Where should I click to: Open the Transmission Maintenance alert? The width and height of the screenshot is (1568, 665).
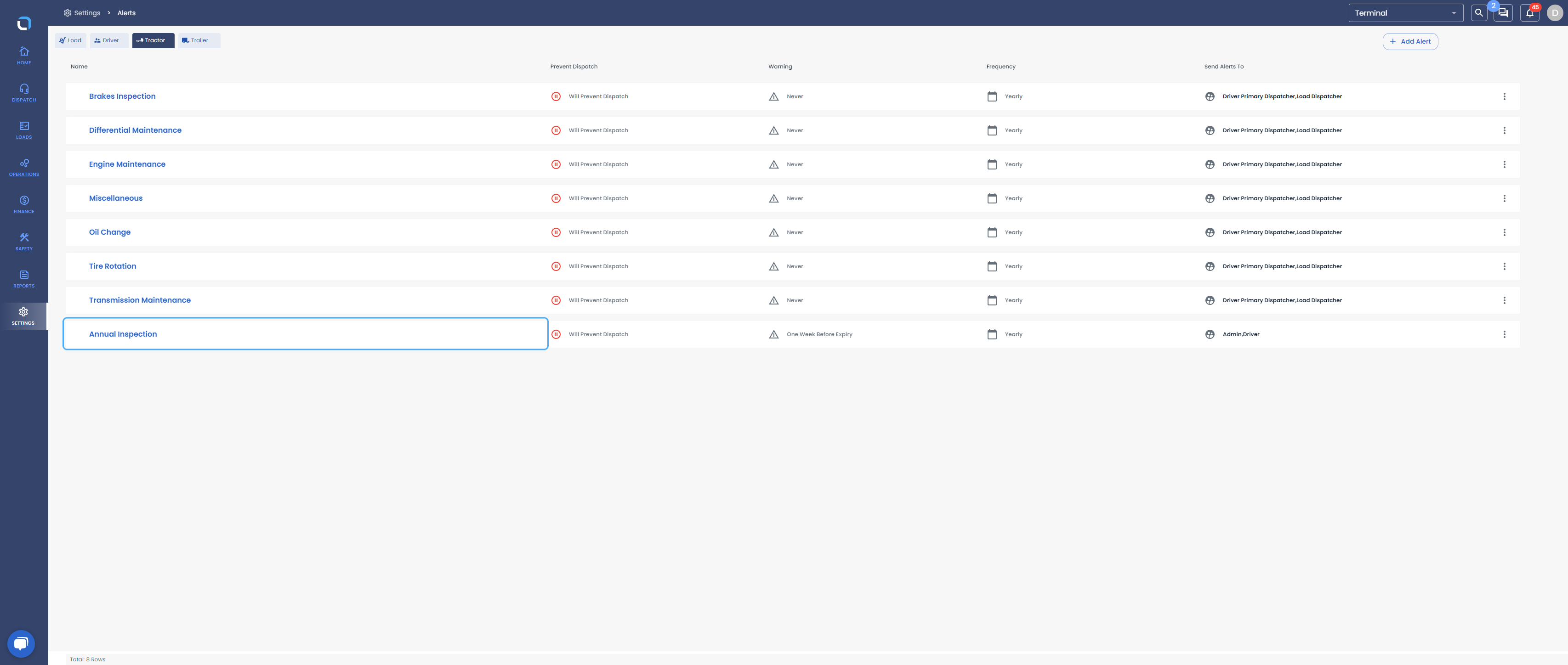click(140, 300)
